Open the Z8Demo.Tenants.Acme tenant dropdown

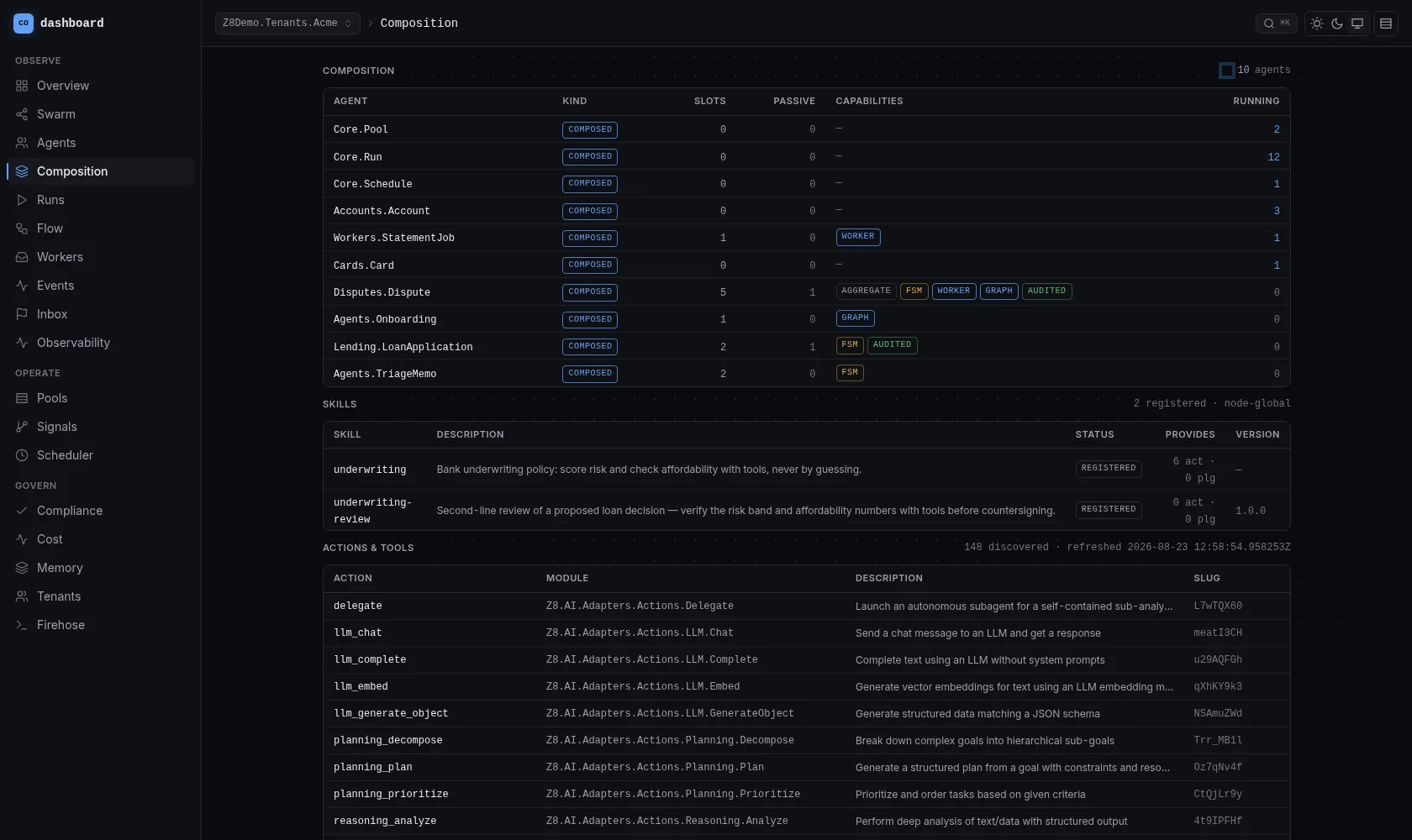click(x=287, y=24)
